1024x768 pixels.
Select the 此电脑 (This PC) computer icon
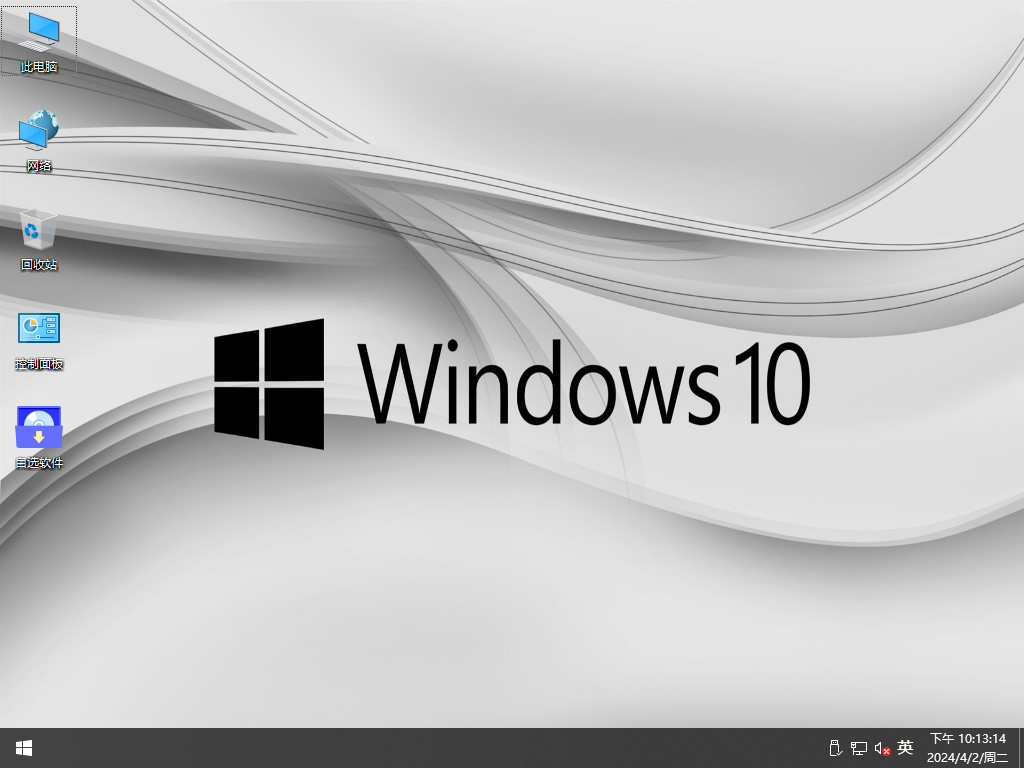tap(39, 32)
